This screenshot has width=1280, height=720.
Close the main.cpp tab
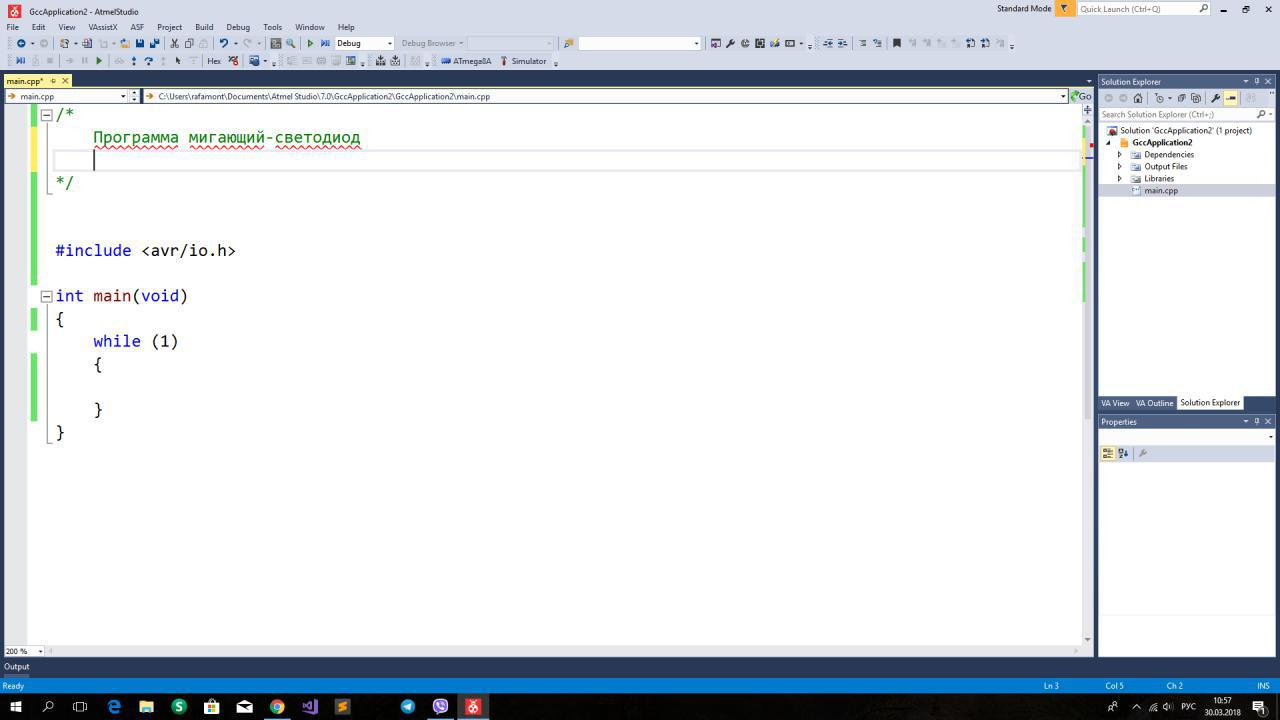pyautogui.click(x=66, y=81)
